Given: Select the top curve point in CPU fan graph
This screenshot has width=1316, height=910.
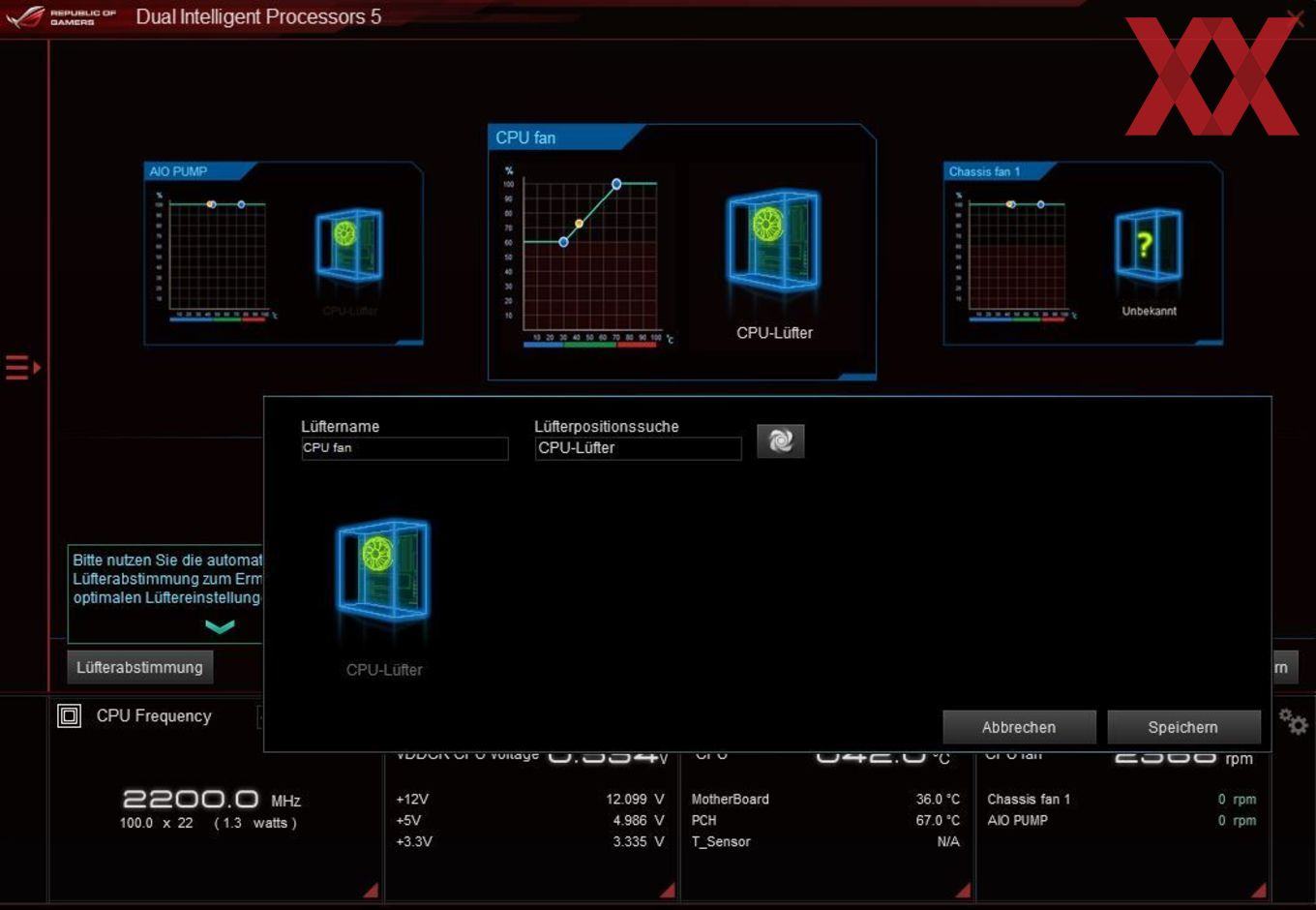Looking at the screenshot, I should click(616, 184).
